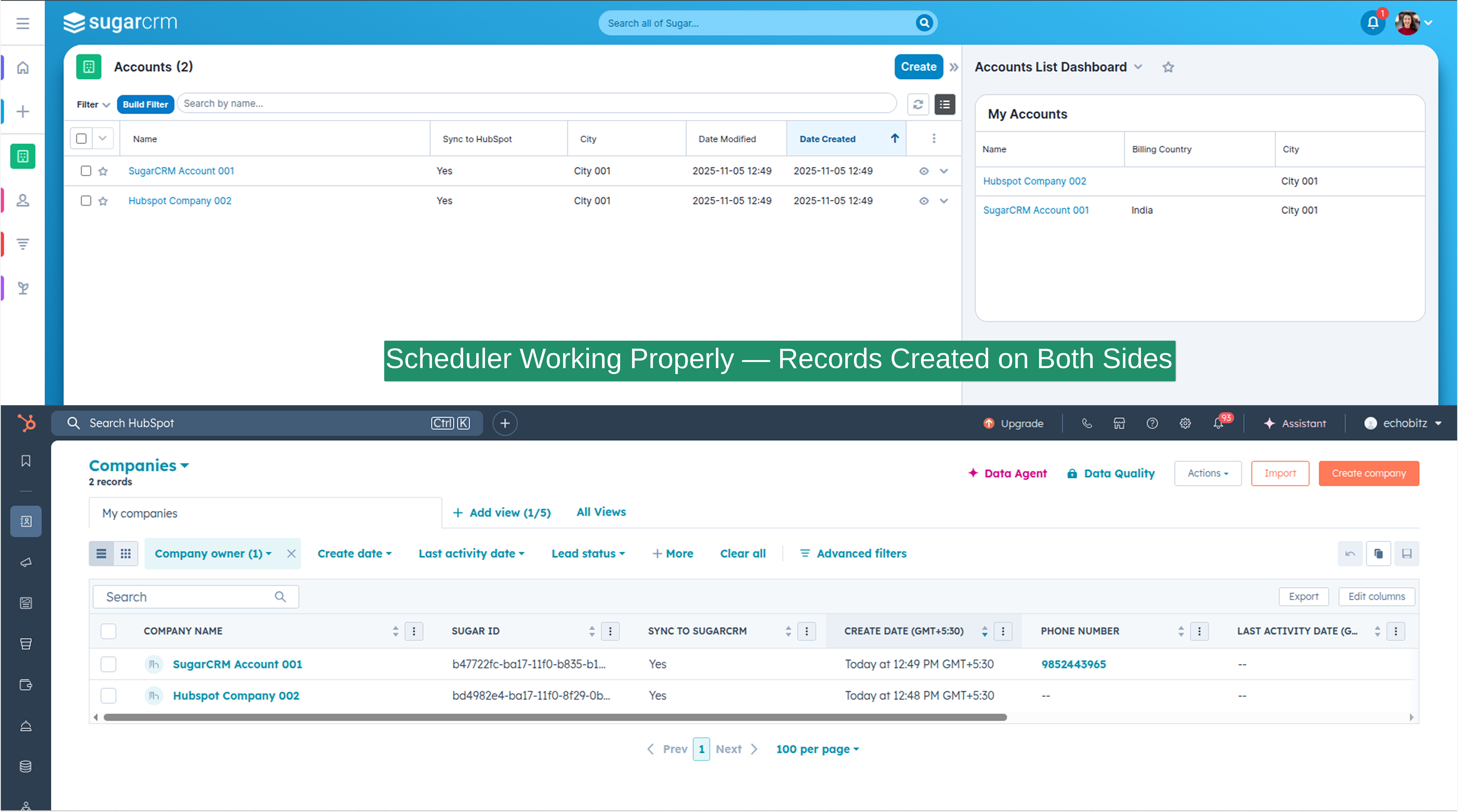Click the refresh icon above Accounts list

coord(918,104)
